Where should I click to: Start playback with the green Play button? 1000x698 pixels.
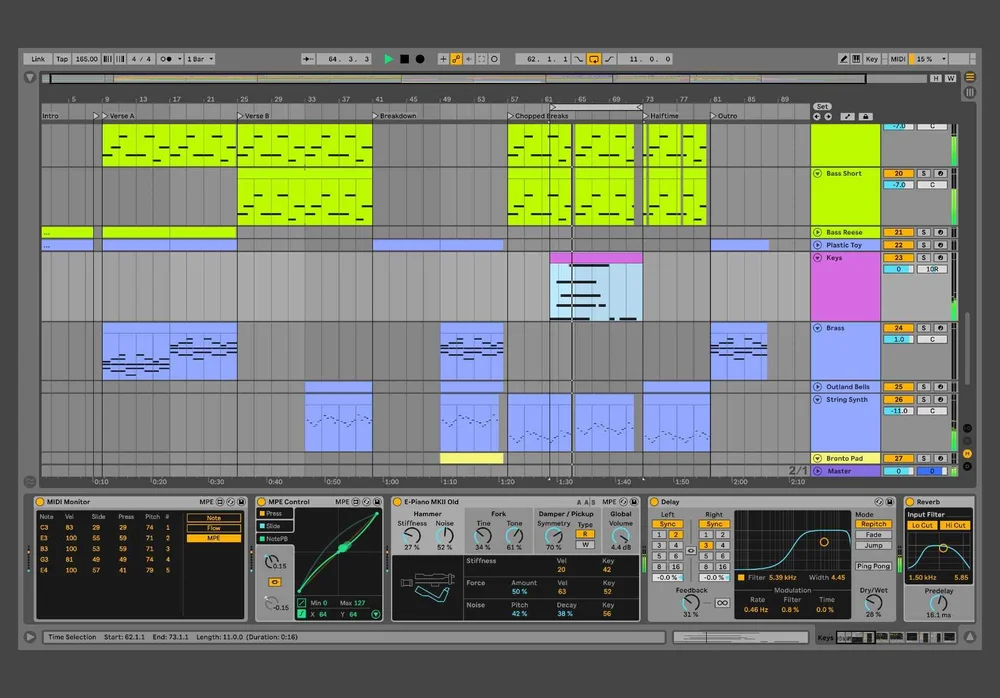(x=388, y=59)
